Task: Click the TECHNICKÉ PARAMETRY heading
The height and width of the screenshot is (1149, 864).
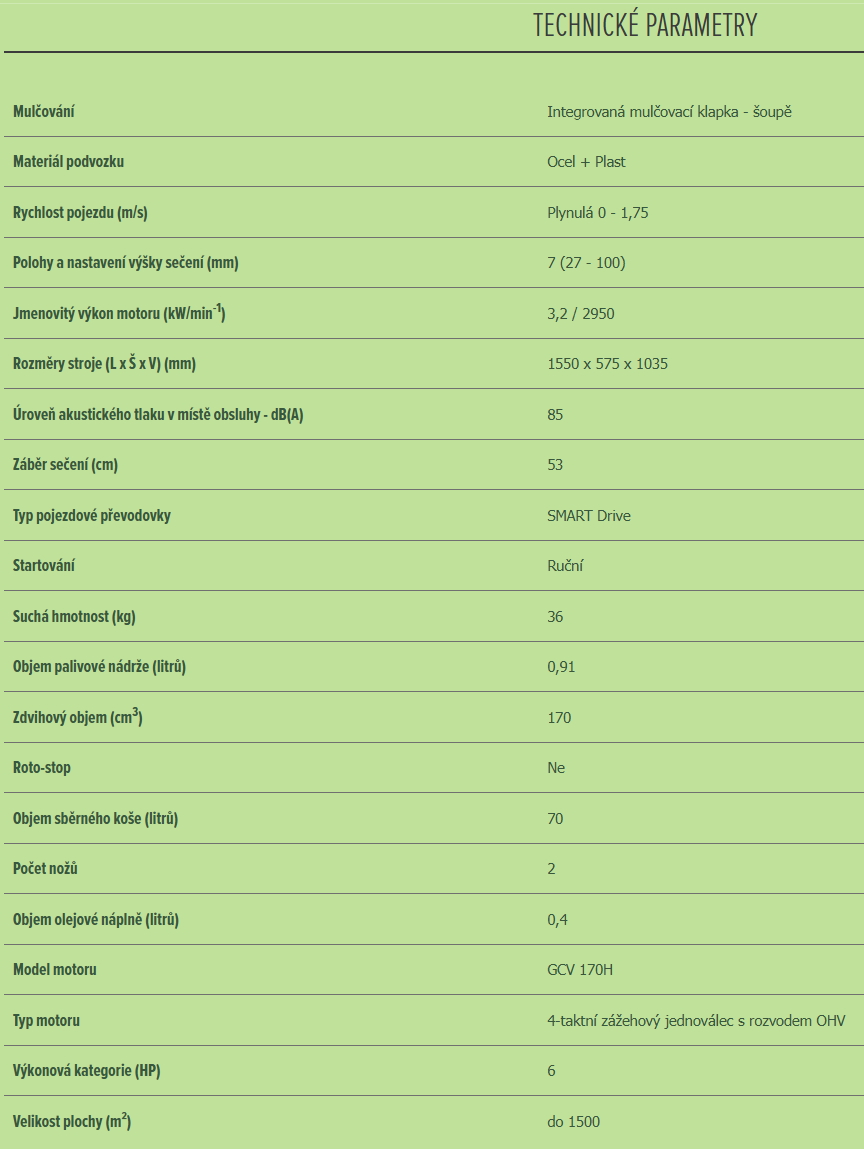Action: 645,25
